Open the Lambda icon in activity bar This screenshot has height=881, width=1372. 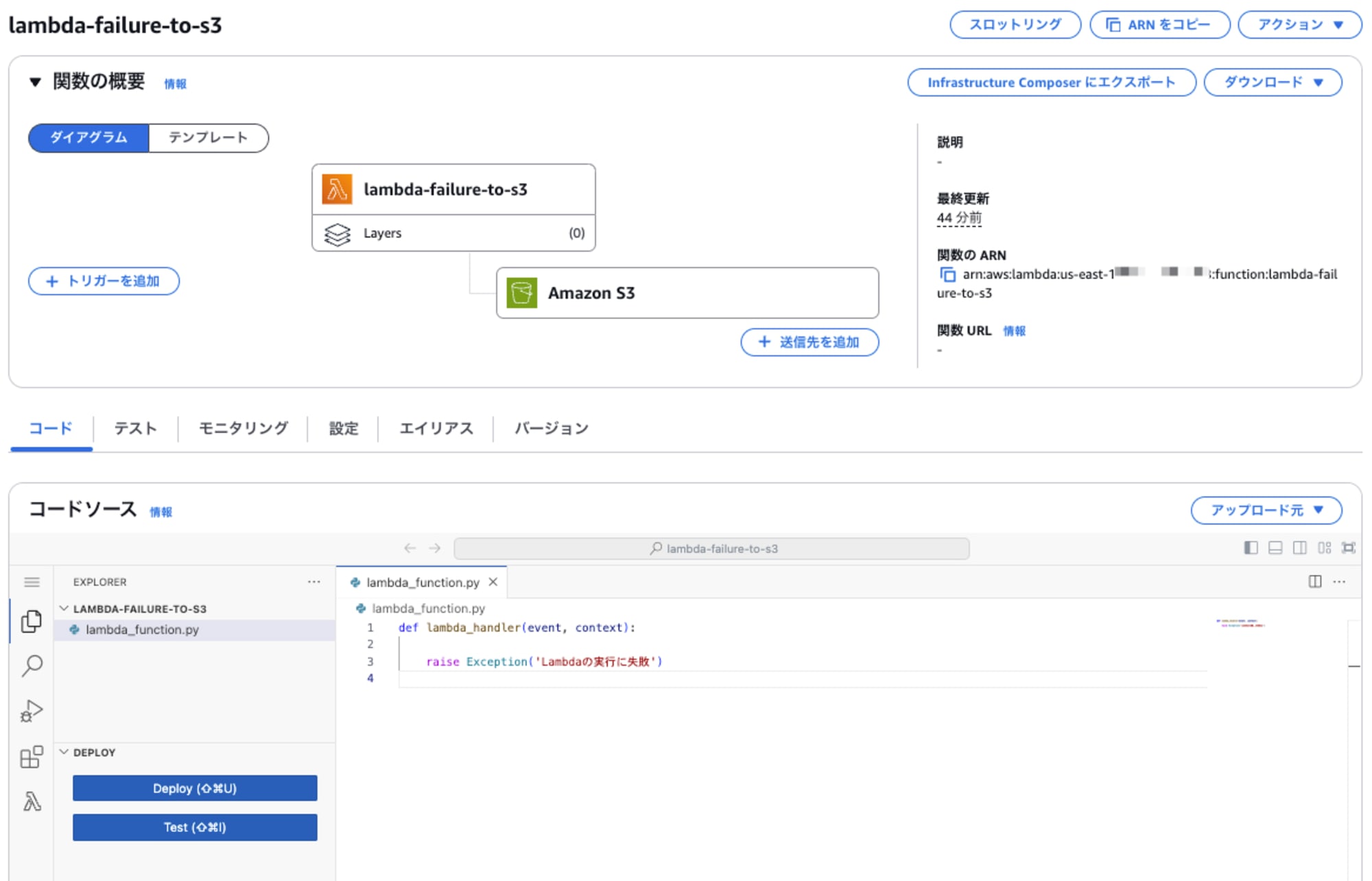tap(32, 801)
